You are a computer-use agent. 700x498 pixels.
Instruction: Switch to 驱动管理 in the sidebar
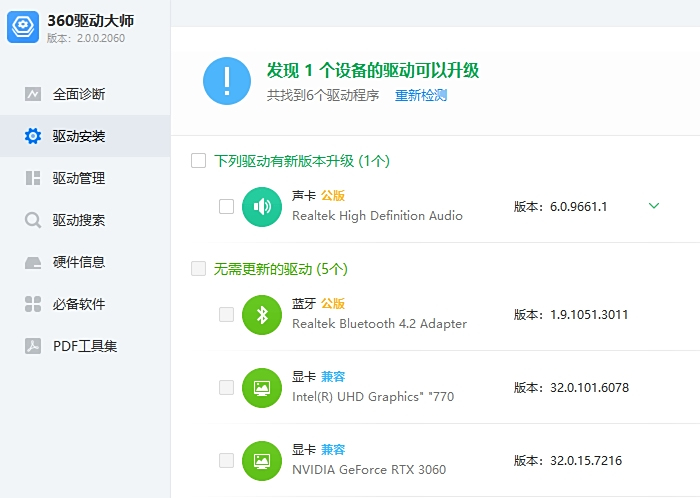[78, 178]
